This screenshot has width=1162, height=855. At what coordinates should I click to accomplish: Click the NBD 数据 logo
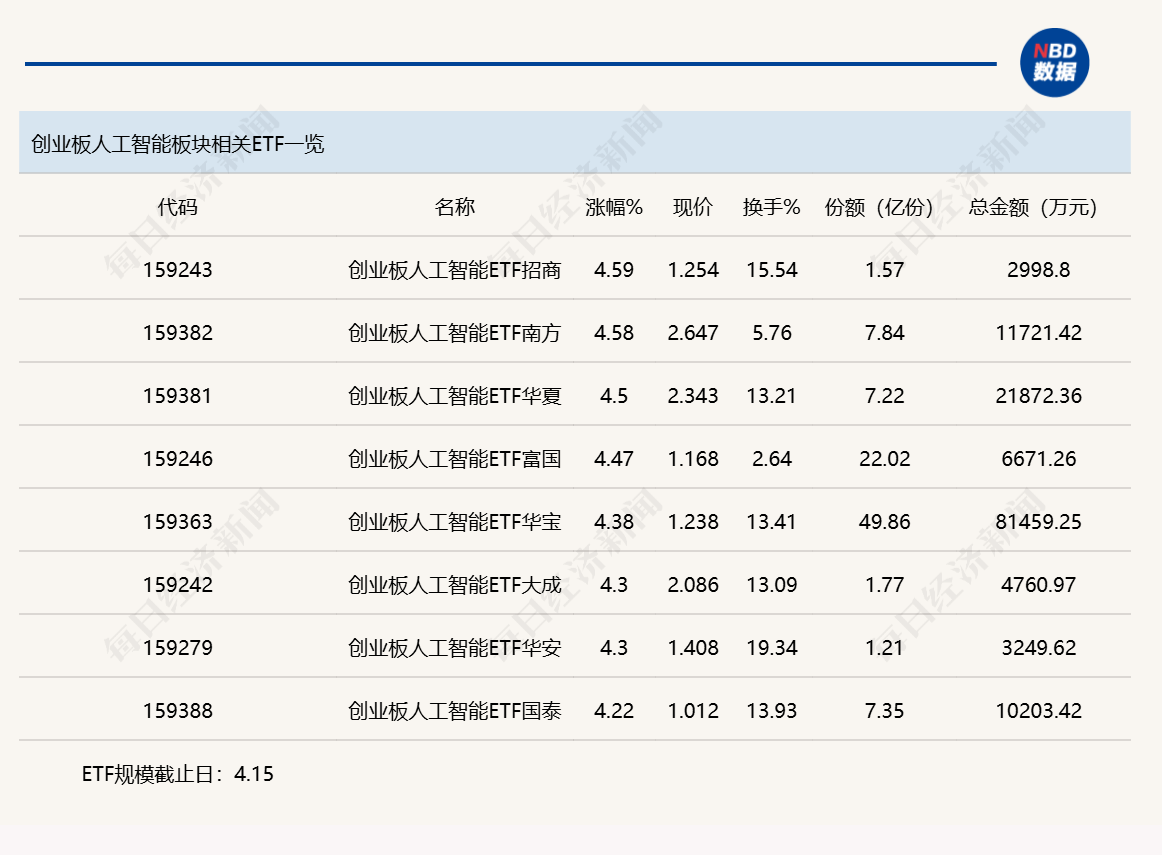click(1055, 62)
